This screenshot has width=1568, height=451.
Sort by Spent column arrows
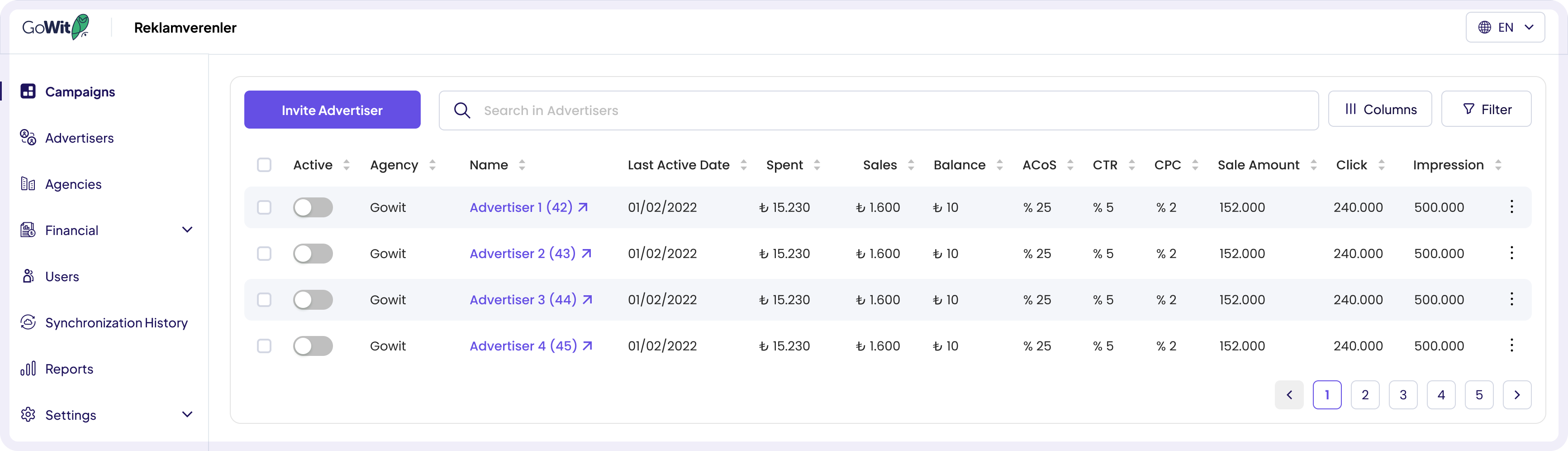pyautogui.click(x=817, y=165)
